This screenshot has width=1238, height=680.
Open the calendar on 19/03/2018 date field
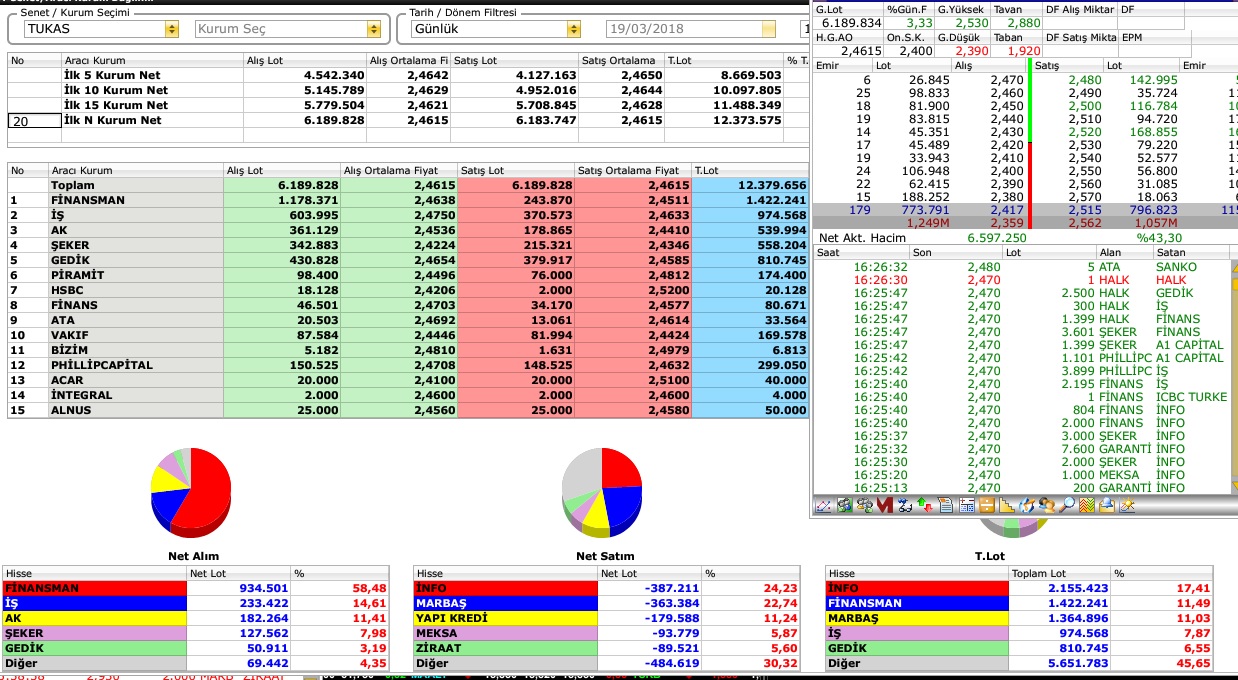[768, 29]
